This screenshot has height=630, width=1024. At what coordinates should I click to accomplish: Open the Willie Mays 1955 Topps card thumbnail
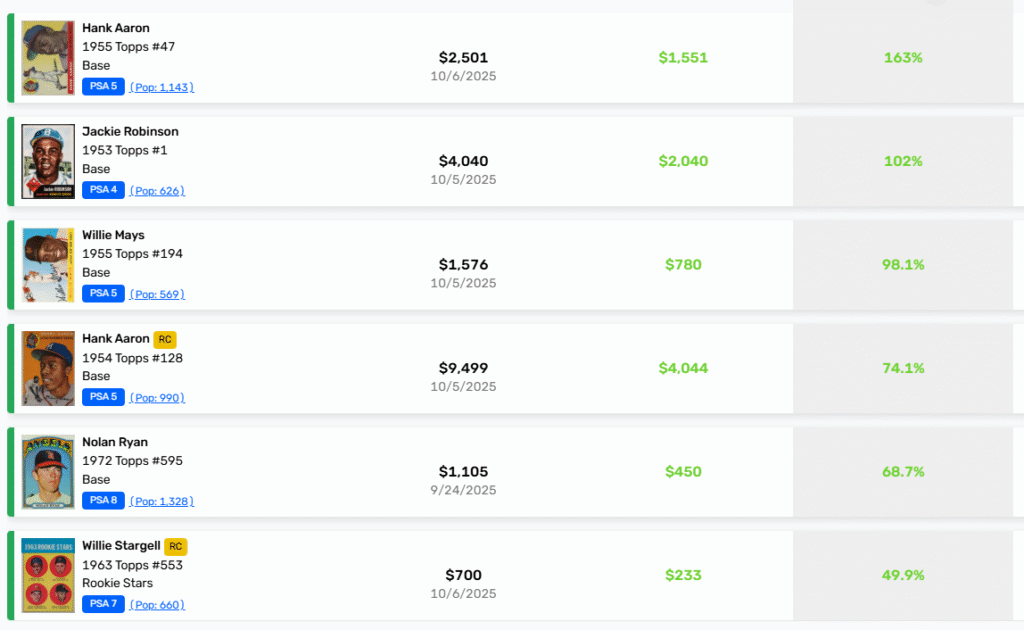point(48,265)
